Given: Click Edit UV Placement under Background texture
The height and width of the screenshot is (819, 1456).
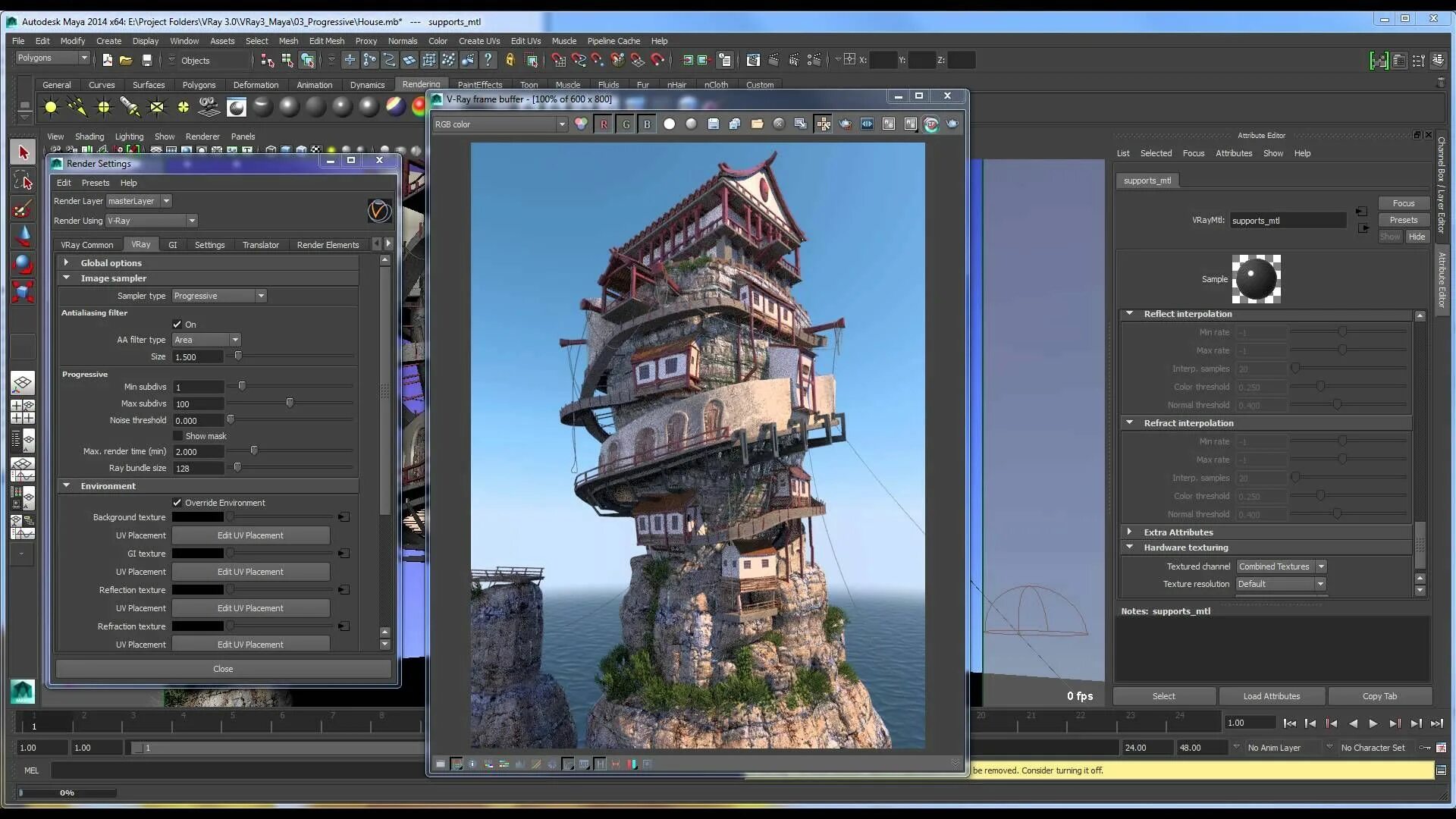Looking at the screenshot, I should click(250, 535).
